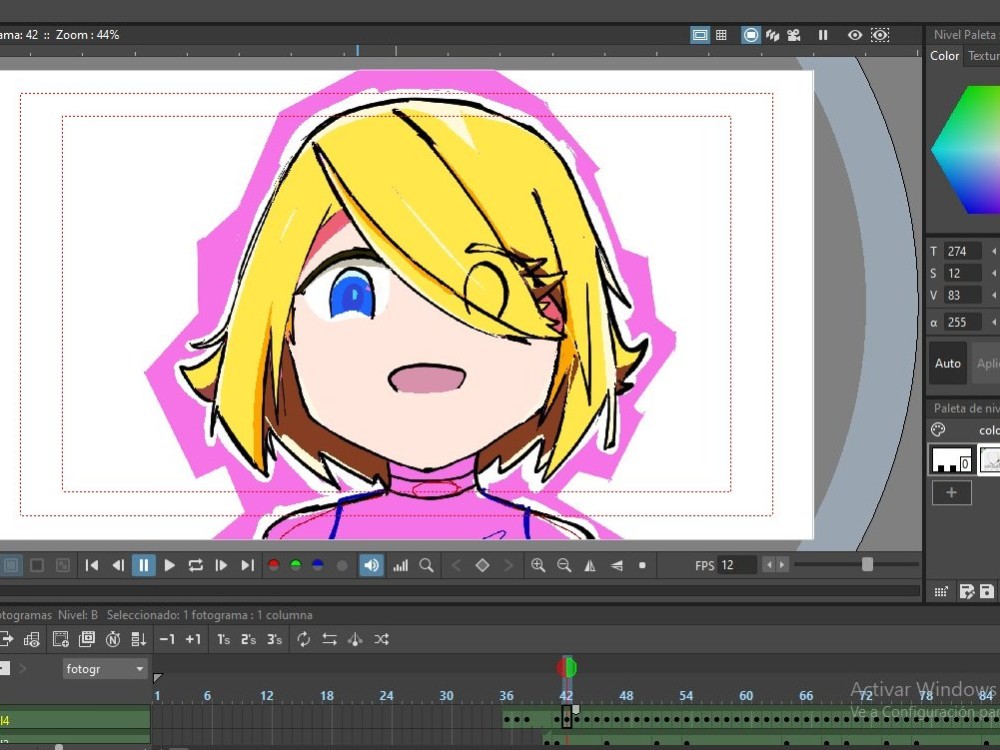Select checkered background icon

click(x=62, y=566)
